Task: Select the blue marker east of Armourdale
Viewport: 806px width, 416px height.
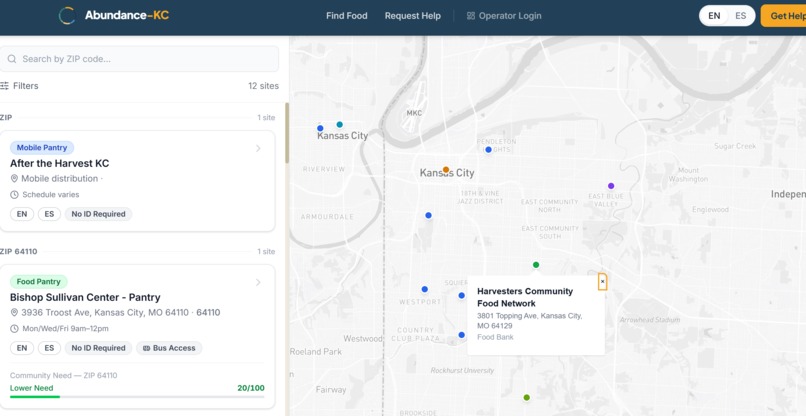Action: (428, 215)
